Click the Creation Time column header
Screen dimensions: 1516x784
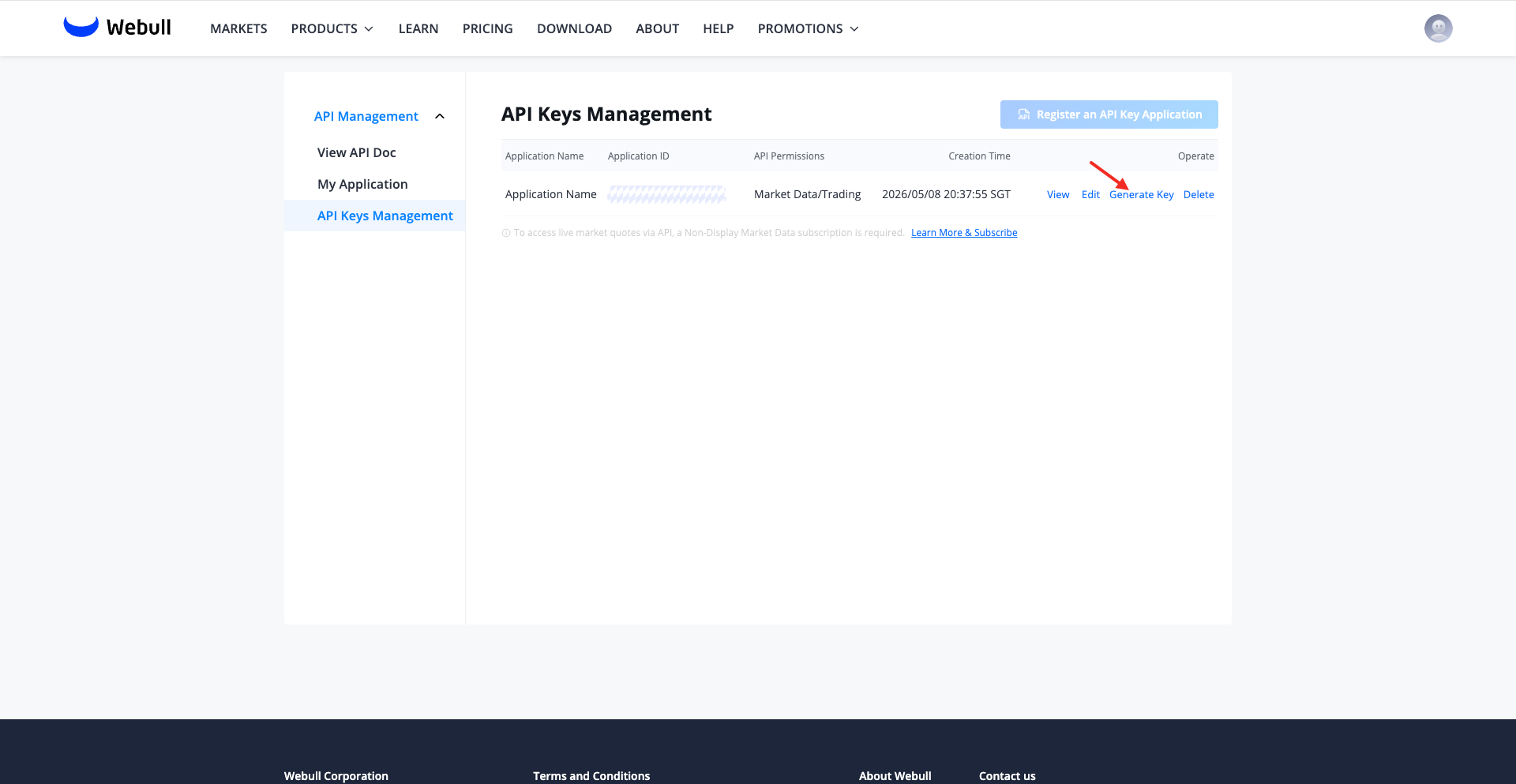(979, 156)
